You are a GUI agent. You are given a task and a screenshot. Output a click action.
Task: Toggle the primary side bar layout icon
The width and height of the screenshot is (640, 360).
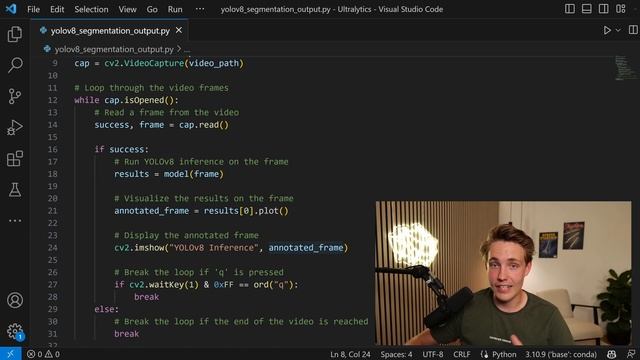569,9
